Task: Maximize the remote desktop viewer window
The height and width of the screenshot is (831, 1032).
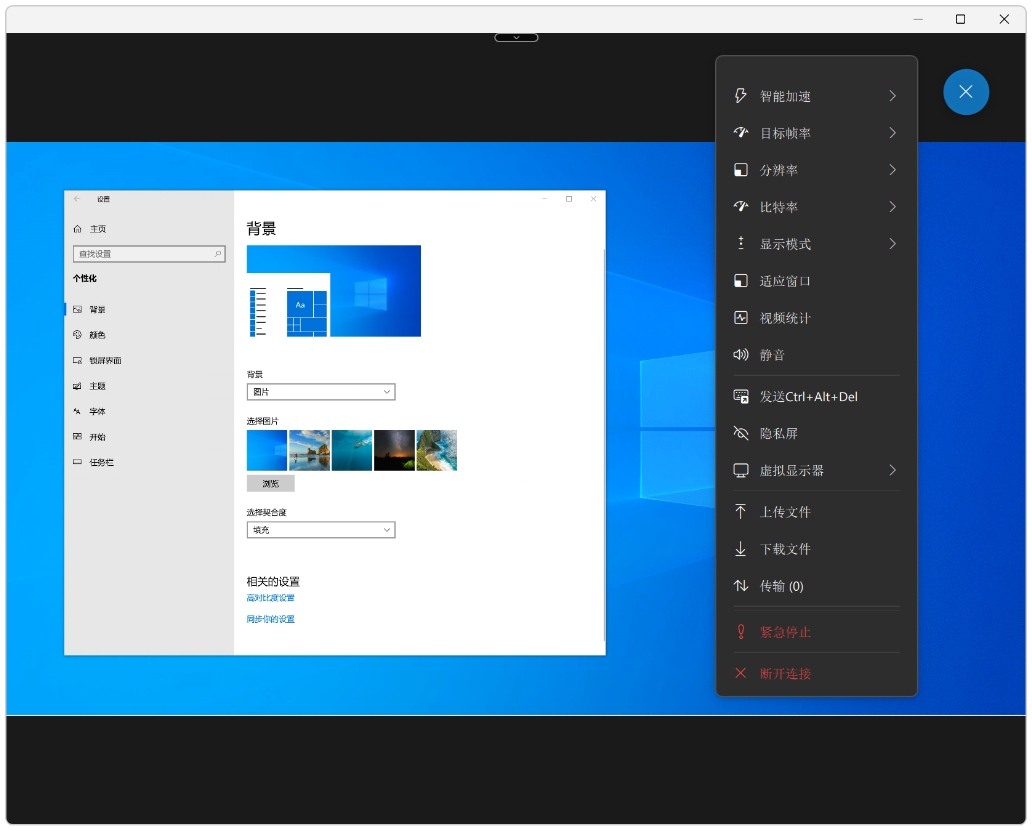Action: [960, 19]
